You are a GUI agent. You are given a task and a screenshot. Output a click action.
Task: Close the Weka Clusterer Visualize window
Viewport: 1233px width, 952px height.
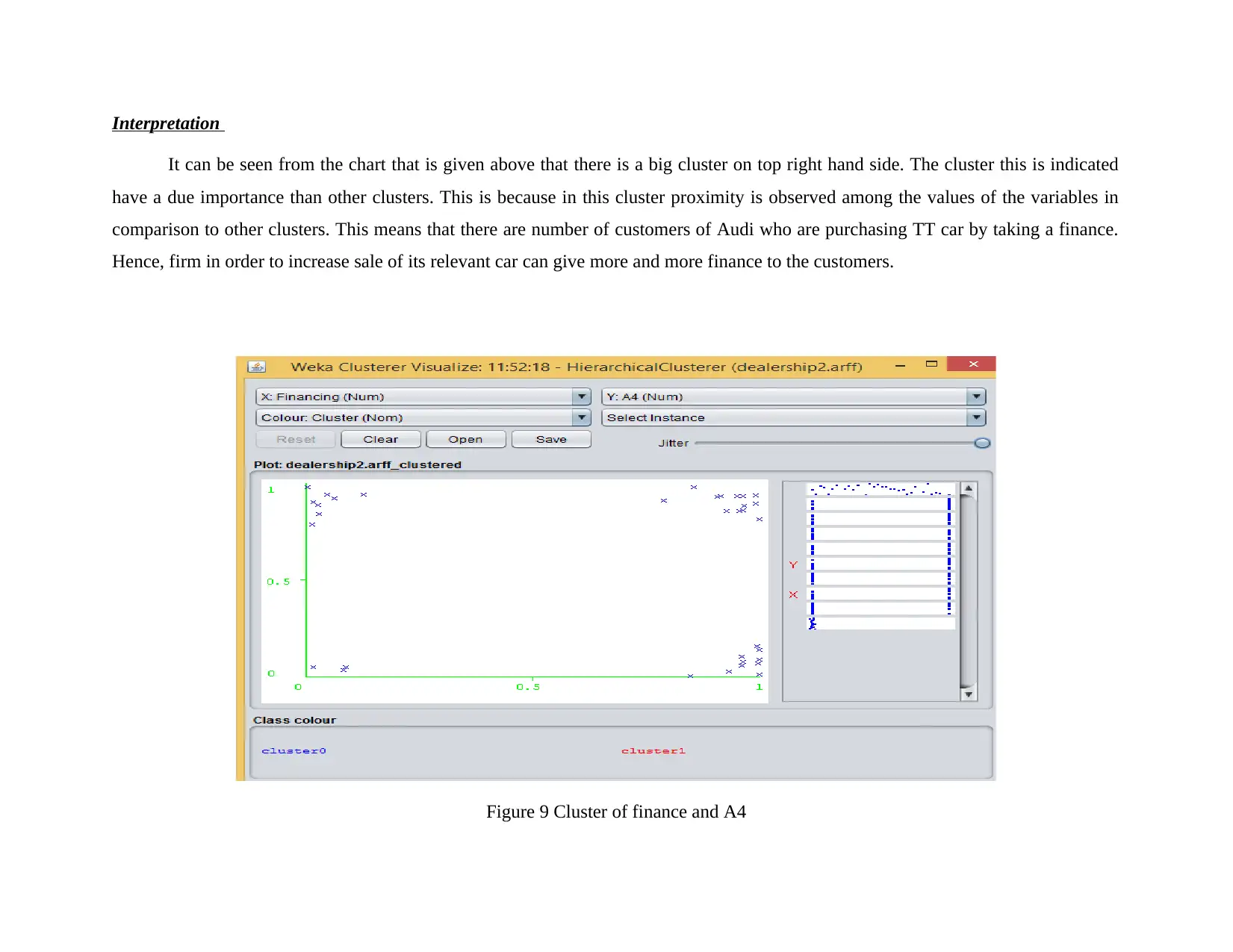[x=972, y=364]
